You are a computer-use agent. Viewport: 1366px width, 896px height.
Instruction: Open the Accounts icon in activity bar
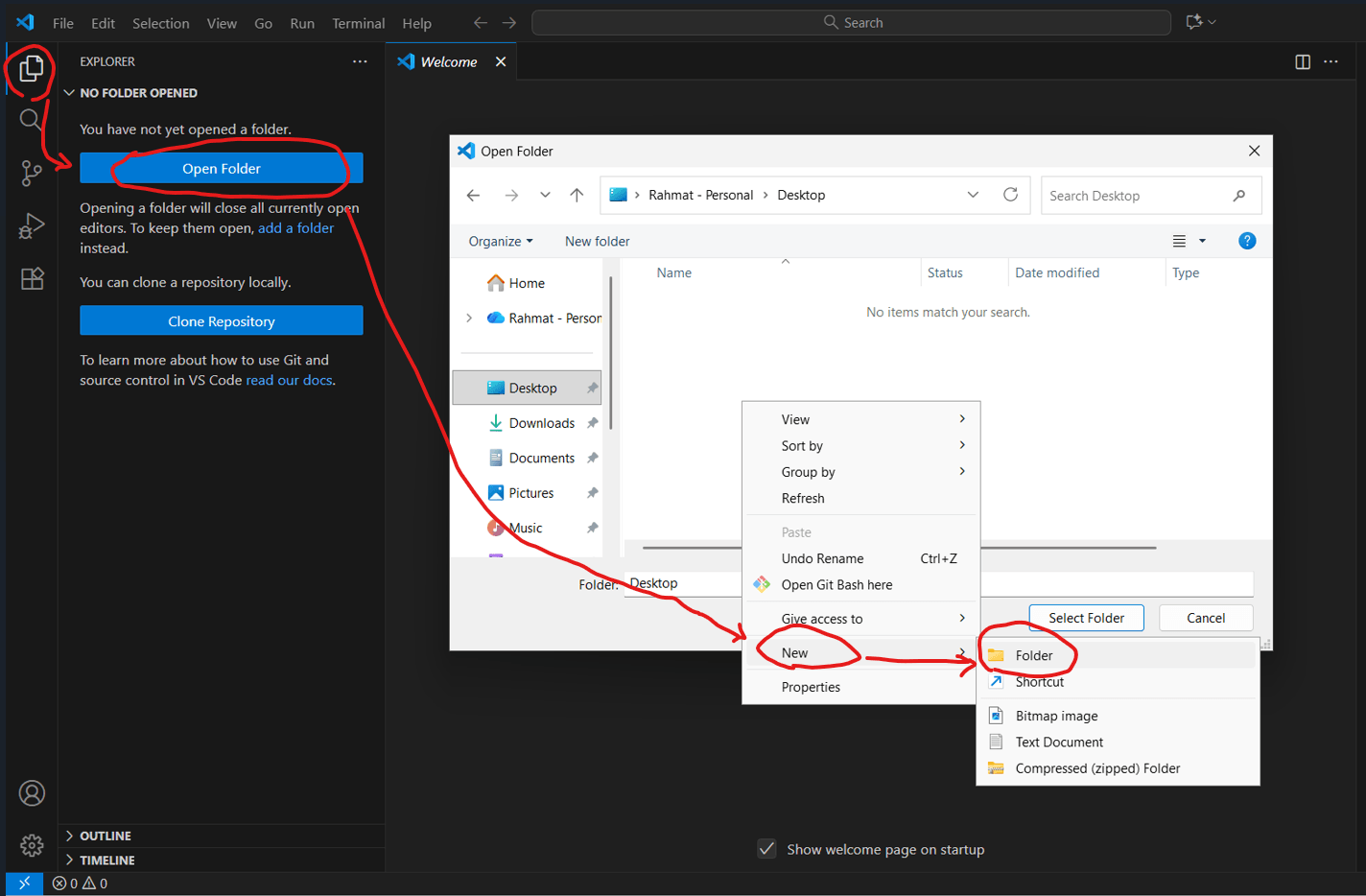(31, 793)
